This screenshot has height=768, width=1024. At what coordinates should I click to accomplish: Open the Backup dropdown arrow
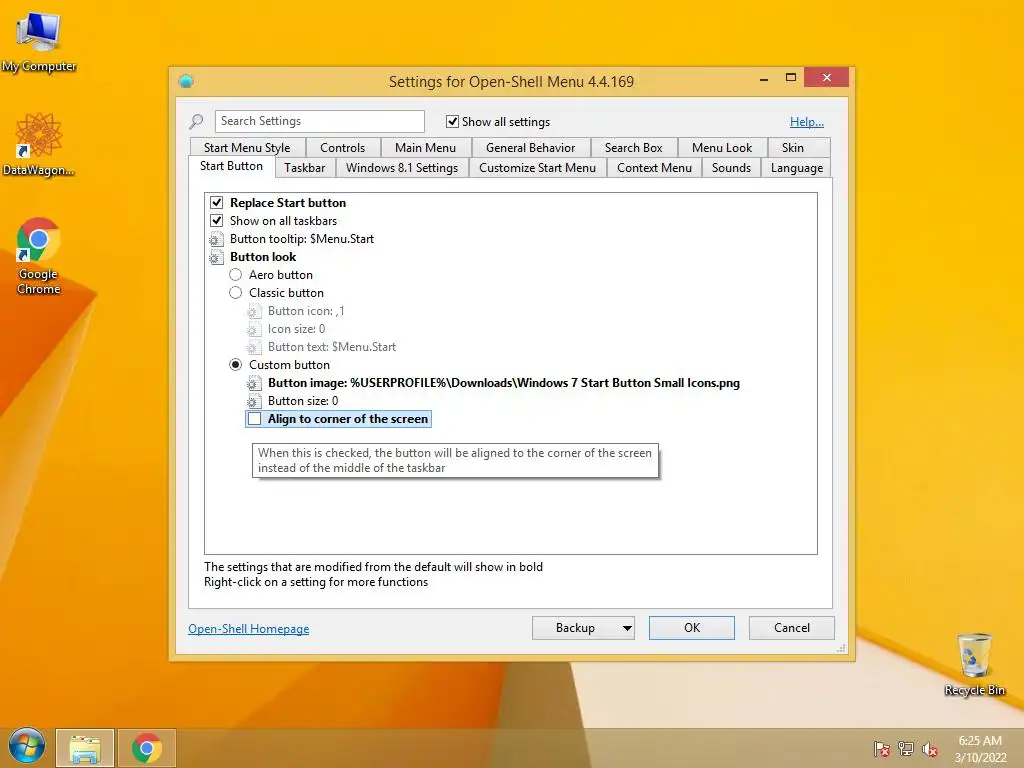(627, 628)
